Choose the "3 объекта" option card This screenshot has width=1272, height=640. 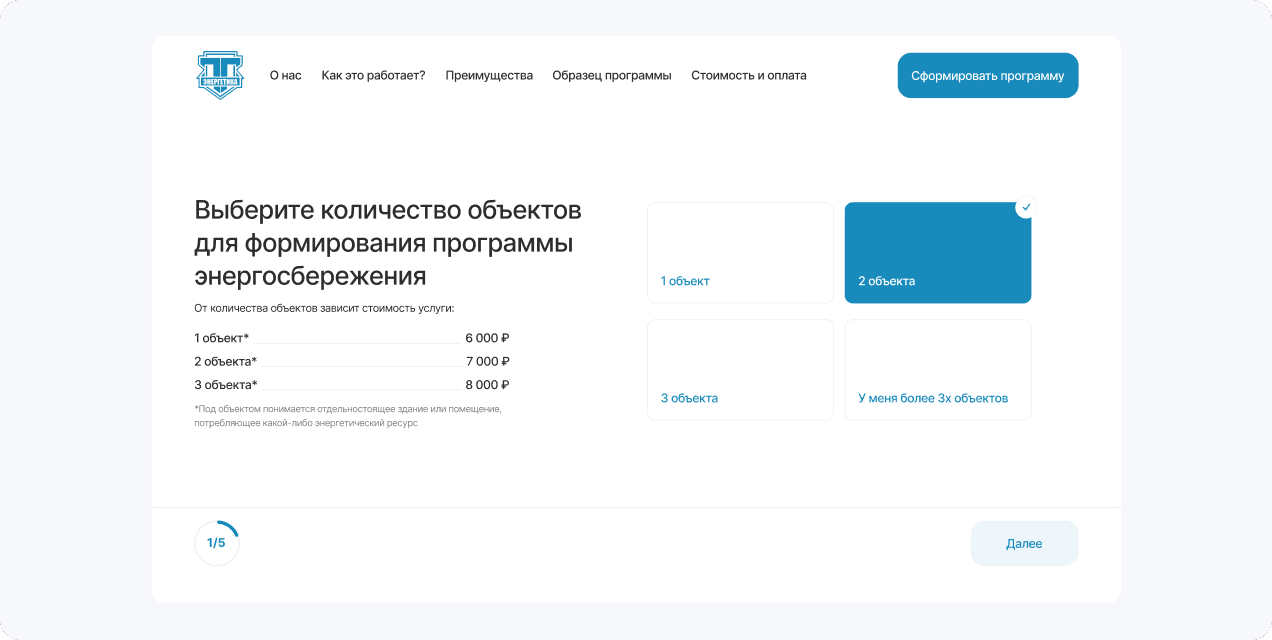[x=740, y=370]
